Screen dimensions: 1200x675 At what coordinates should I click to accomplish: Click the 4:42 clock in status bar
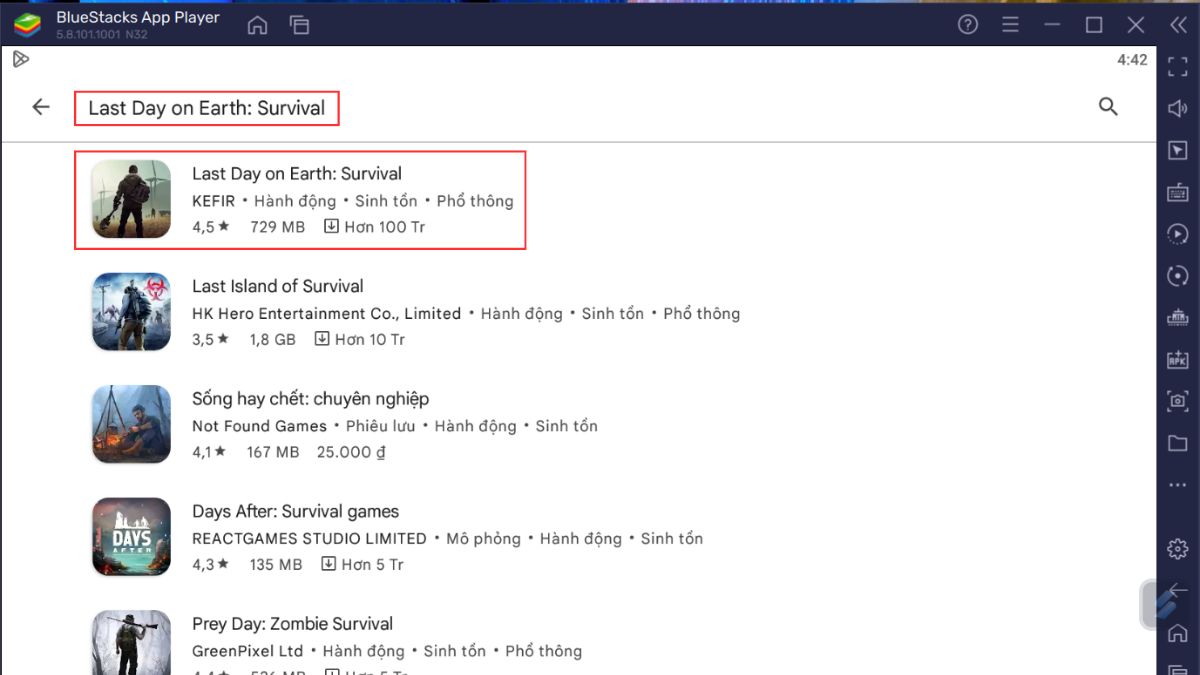1132,60
